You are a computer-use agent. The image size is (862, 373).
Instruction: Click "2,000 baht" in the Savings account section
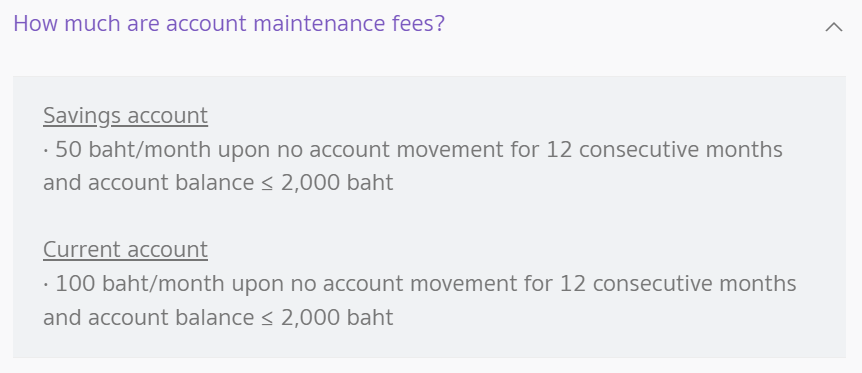(x=337, y=183)
